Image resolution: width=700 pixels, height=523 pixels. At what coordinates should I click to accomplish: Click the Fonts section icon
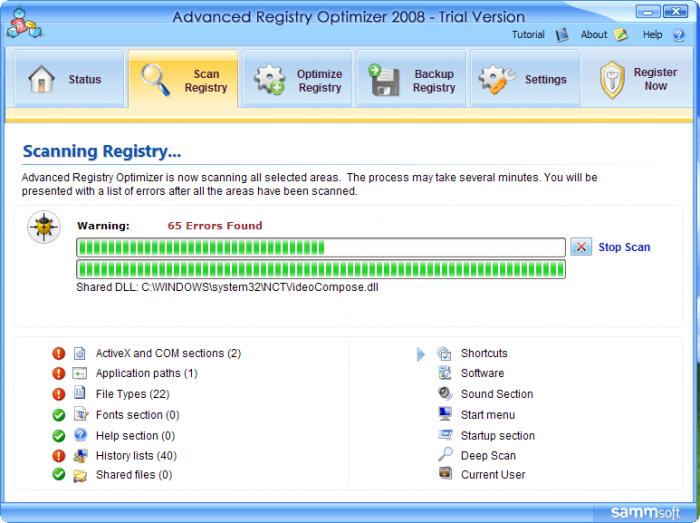[x=80, y=415]
